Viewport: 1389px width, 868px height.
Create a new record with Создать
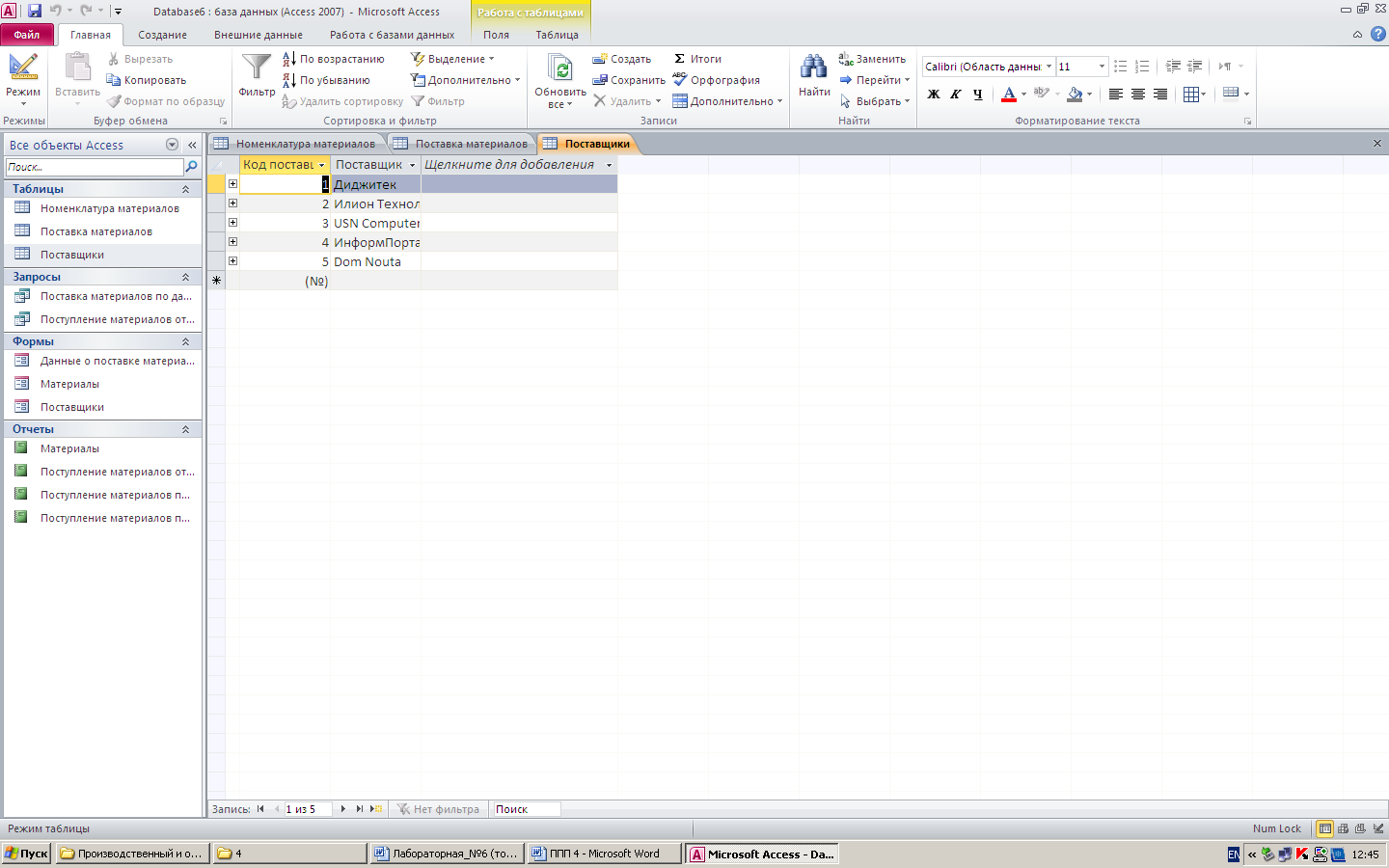[x=622, y=59]
